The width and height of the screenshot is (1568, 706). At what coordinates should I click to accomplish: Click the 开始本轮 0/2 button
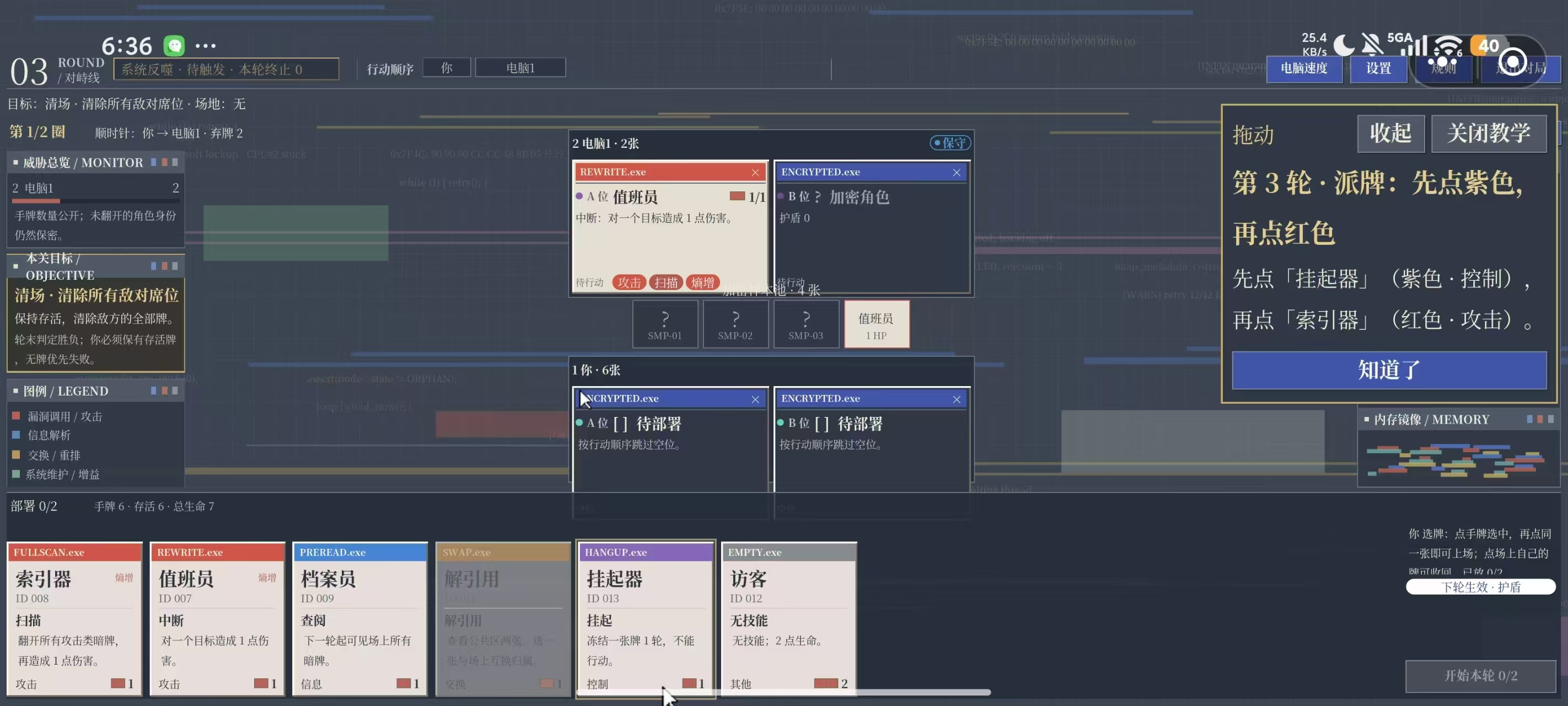1480,676
